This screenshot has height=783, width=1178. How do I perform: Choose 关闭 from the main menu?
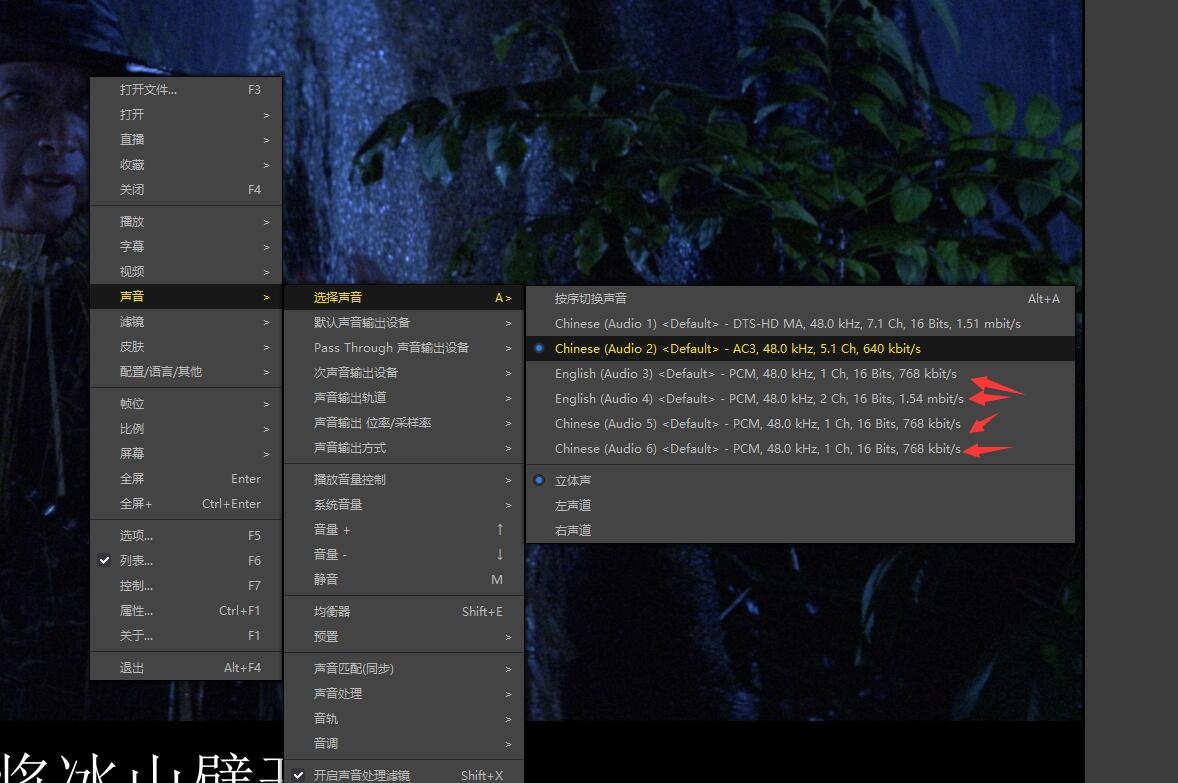[x=186, y=189]
